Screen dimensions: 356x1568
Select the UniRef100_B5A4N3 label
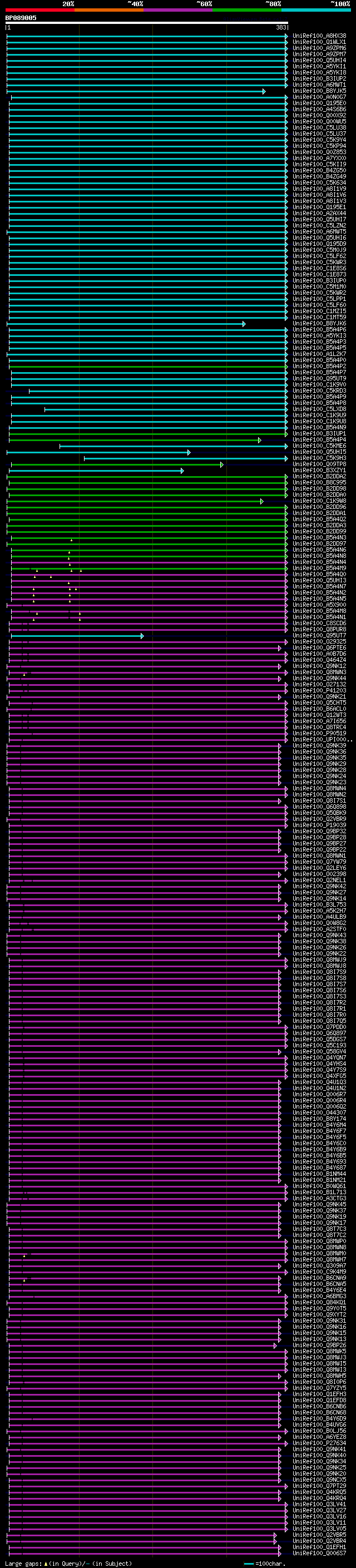tap(319, 537)
